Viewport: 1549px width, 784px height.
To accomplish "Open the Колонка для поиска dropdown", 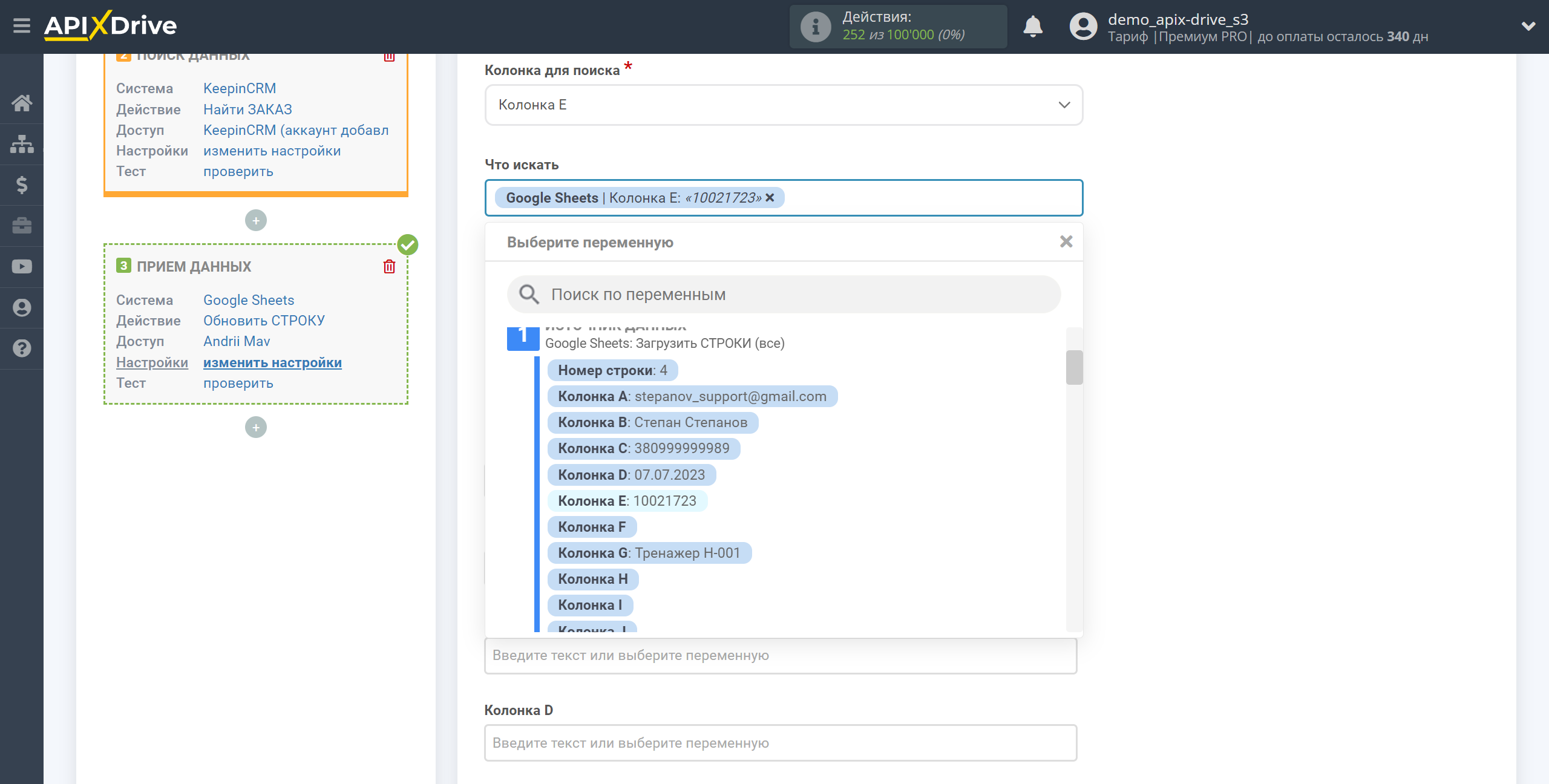I will pos(784,105).
